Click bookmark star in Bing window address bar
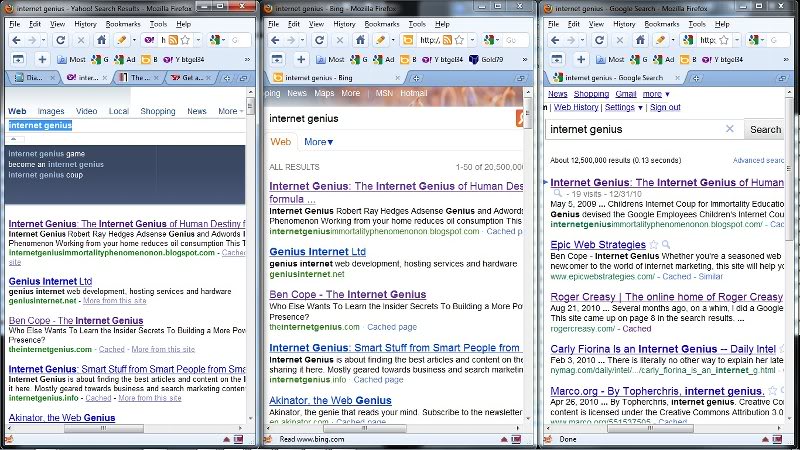 (x=459, y=40)
